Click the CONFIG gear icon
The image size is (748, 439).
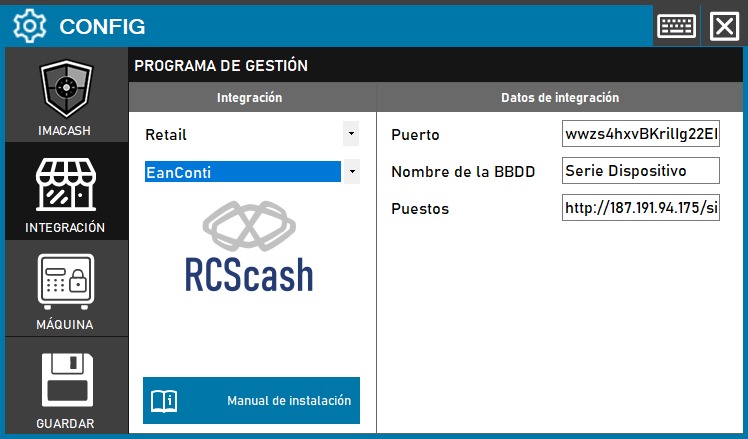[x=30, y=26]
